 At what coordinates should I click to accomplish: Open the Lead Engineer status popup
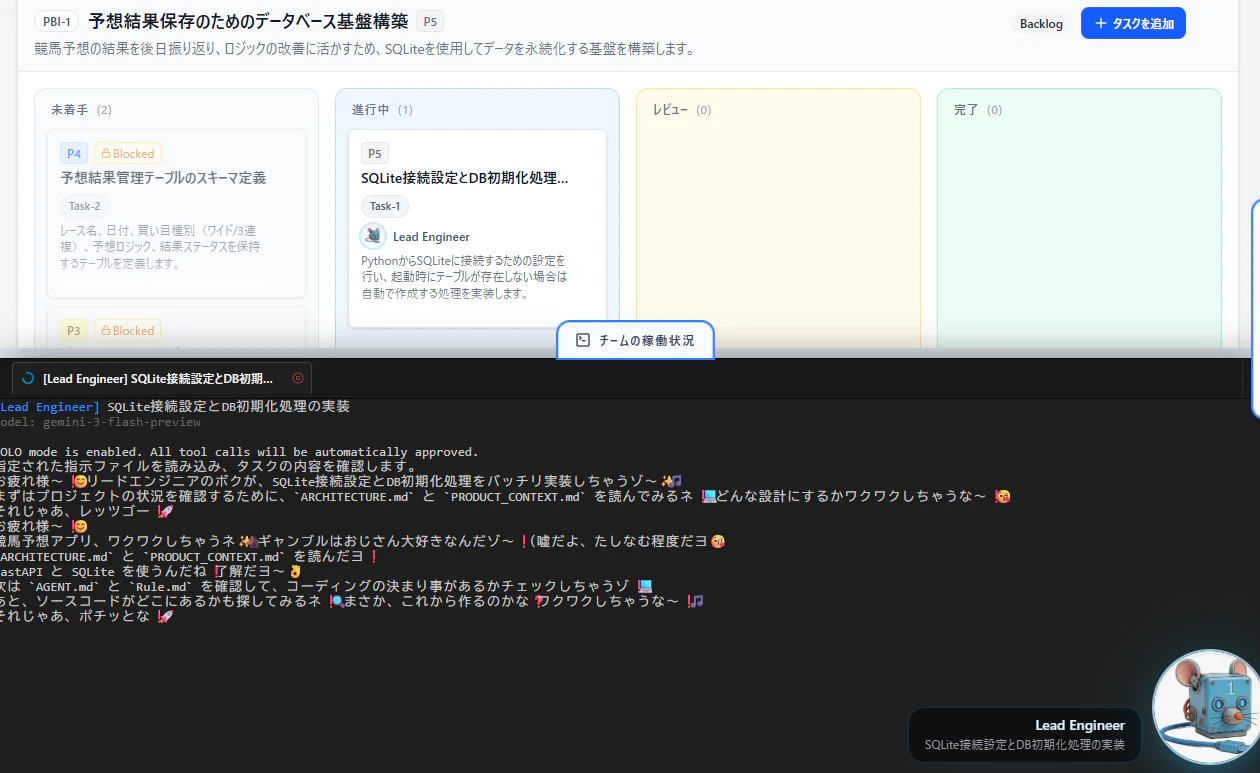(1024, 735)
